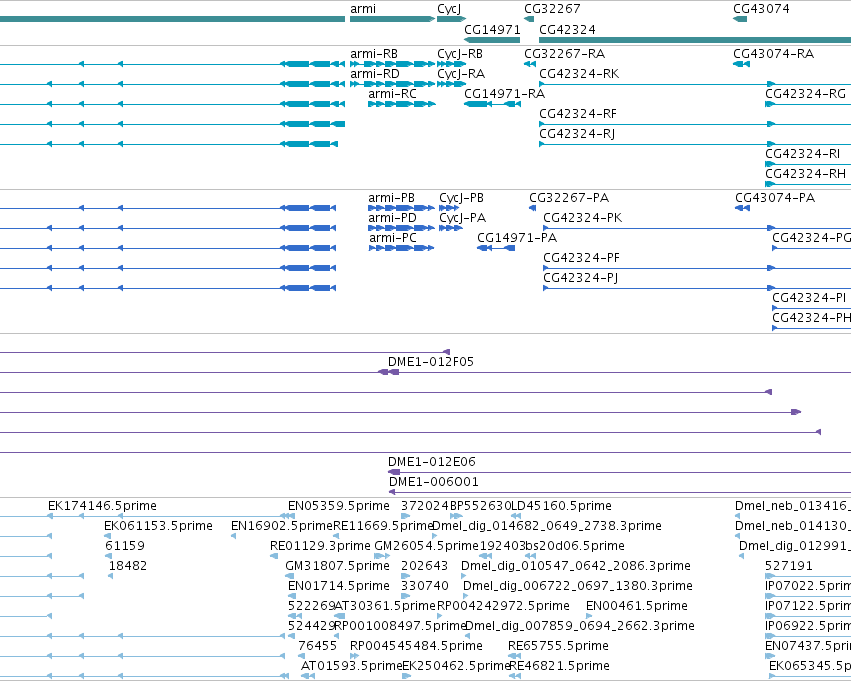Select transcript CG43074-RA label
851x681 pixels.
click(x=773, y=54)
